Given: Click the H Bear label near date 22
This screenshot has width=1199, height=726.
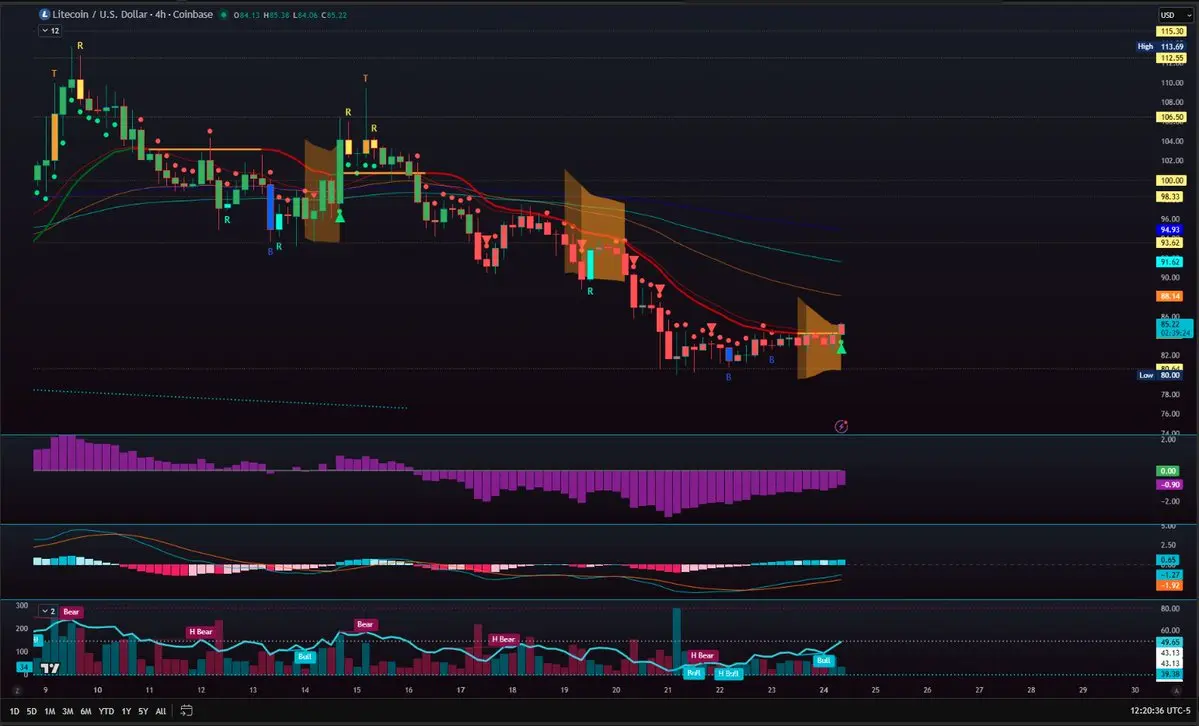Looking at the screenshot, I should (x=702, y=656).
